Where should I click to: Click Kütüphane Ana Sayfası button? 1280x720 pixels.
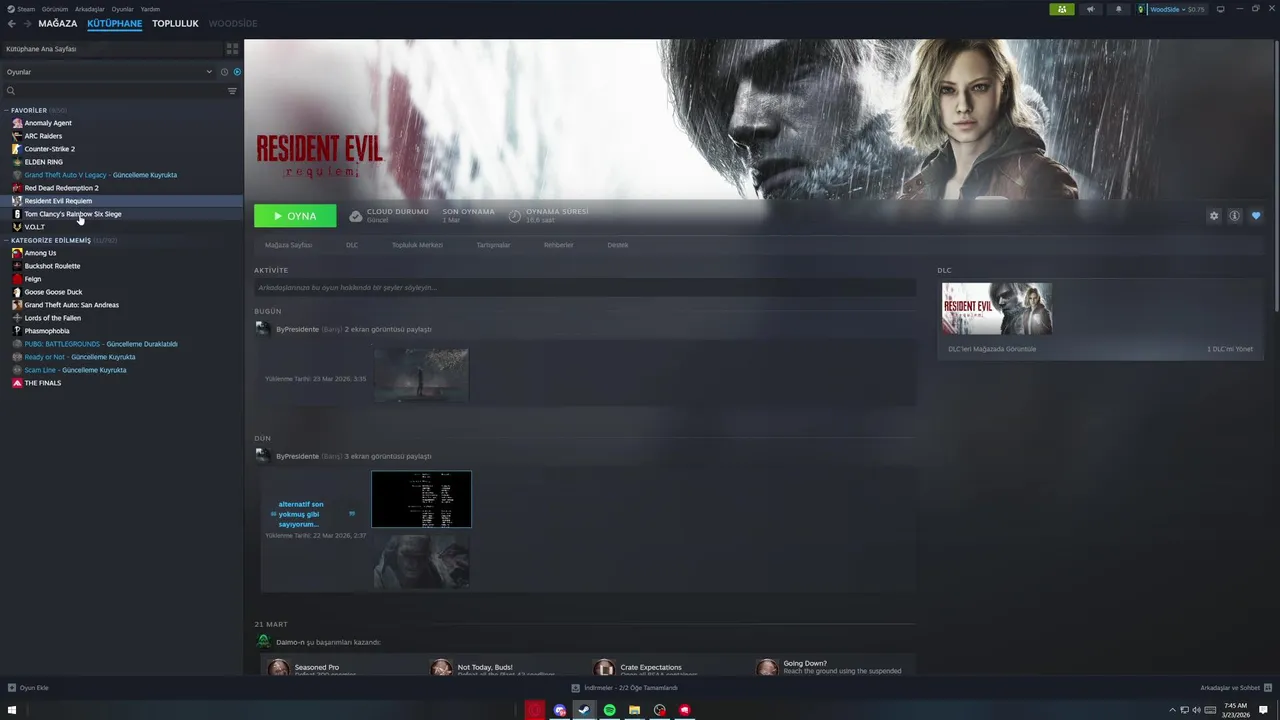(111, 48)
